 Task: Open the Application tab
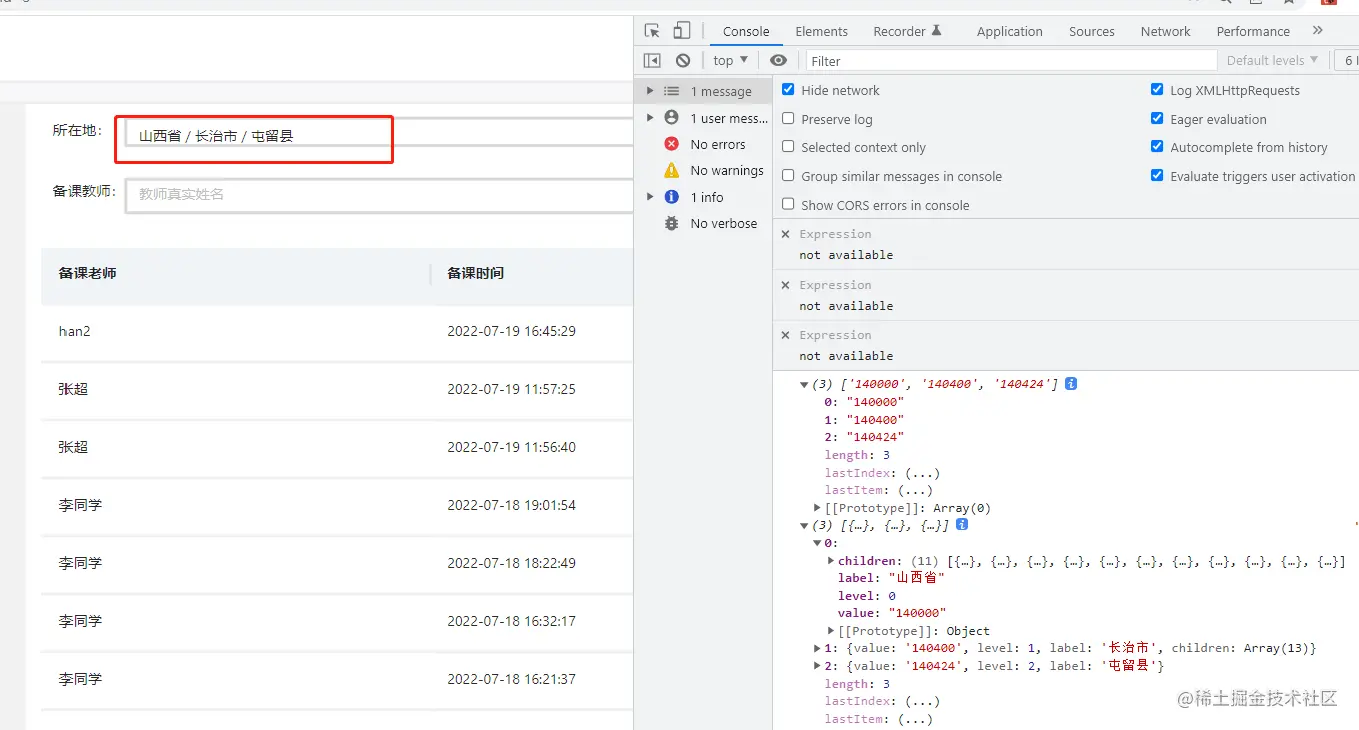(x=1009, y=31)
